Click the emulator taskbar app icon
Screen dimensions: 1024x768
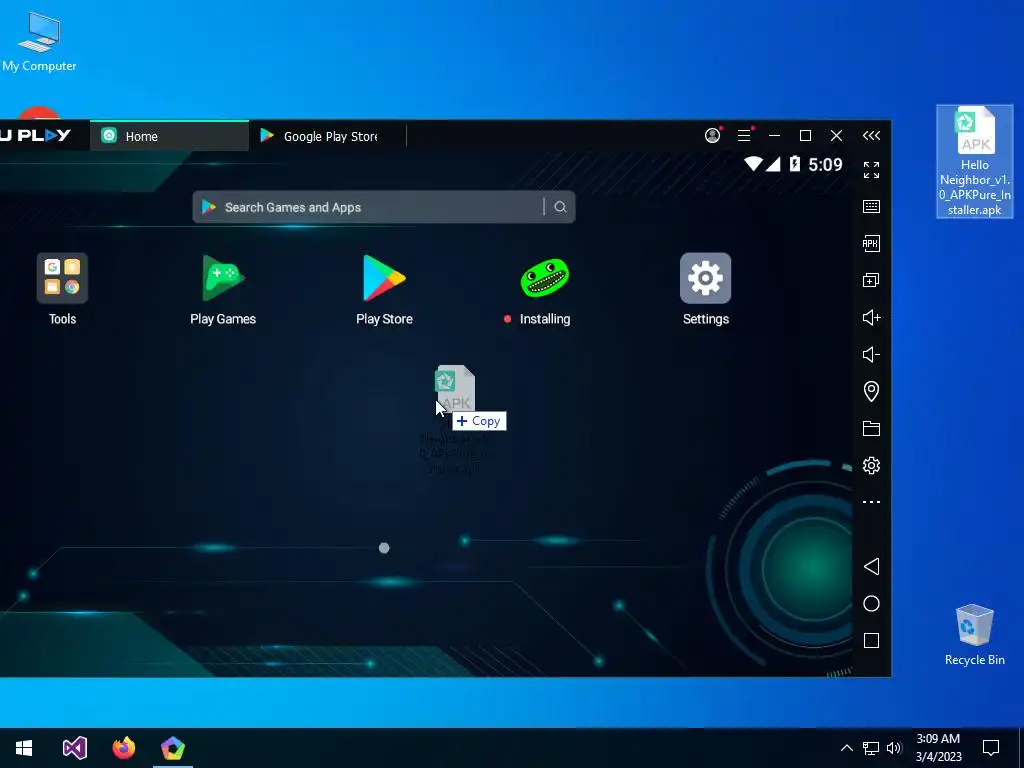tap(172, 748)
